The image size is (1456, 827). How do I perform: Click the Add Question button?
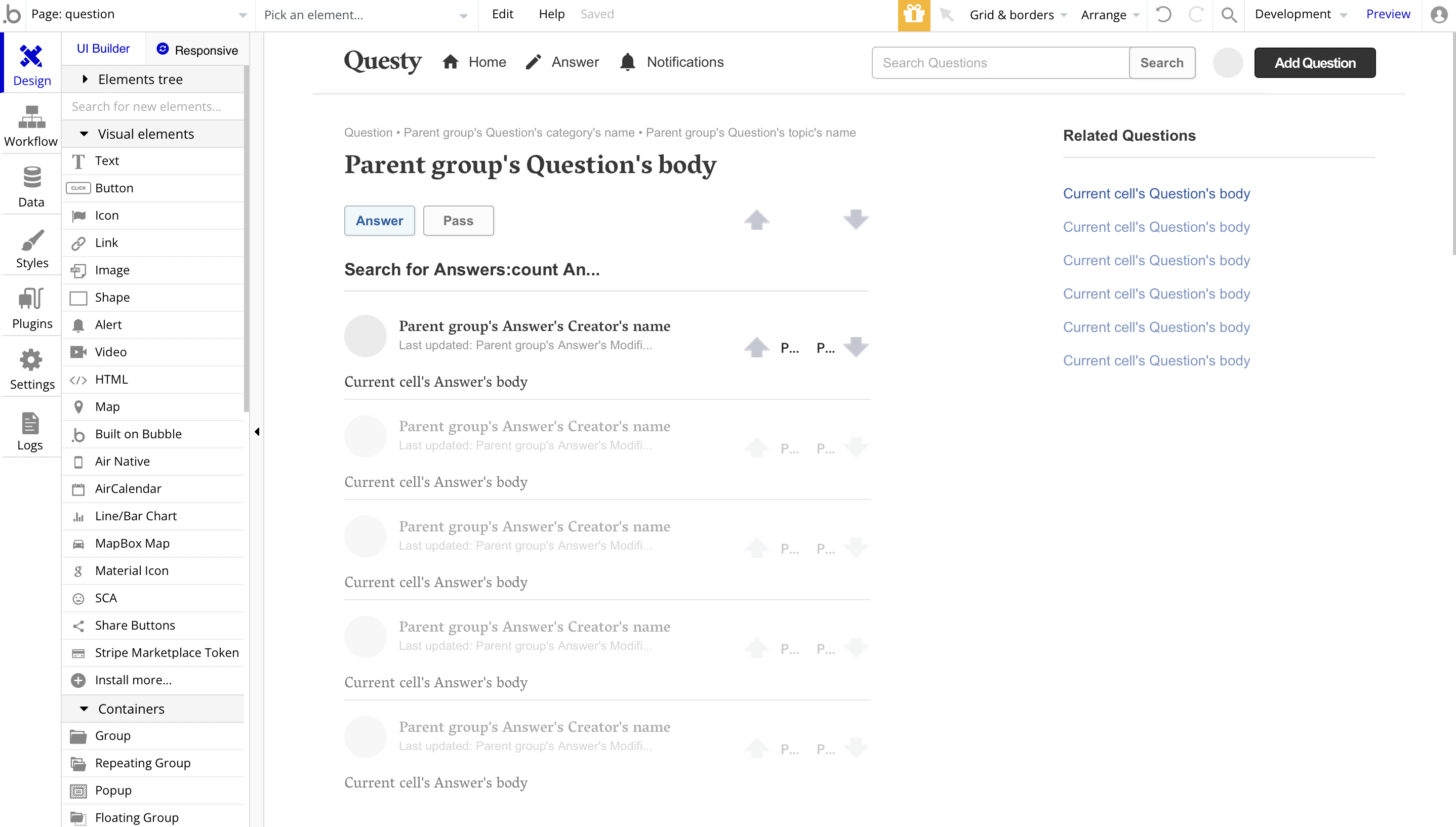pyautogui.click(x=1315, y=62)
